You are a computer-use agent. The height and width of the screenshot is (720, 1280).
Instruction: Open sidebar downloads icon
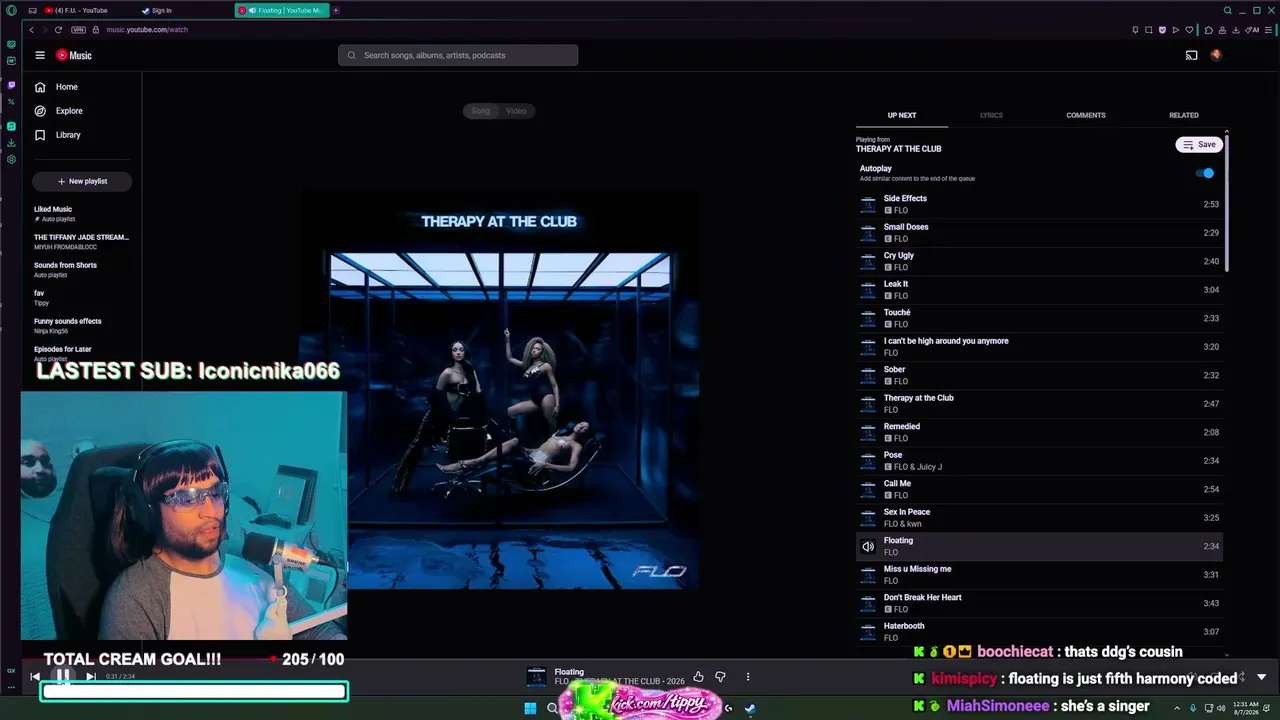point(11,143)
